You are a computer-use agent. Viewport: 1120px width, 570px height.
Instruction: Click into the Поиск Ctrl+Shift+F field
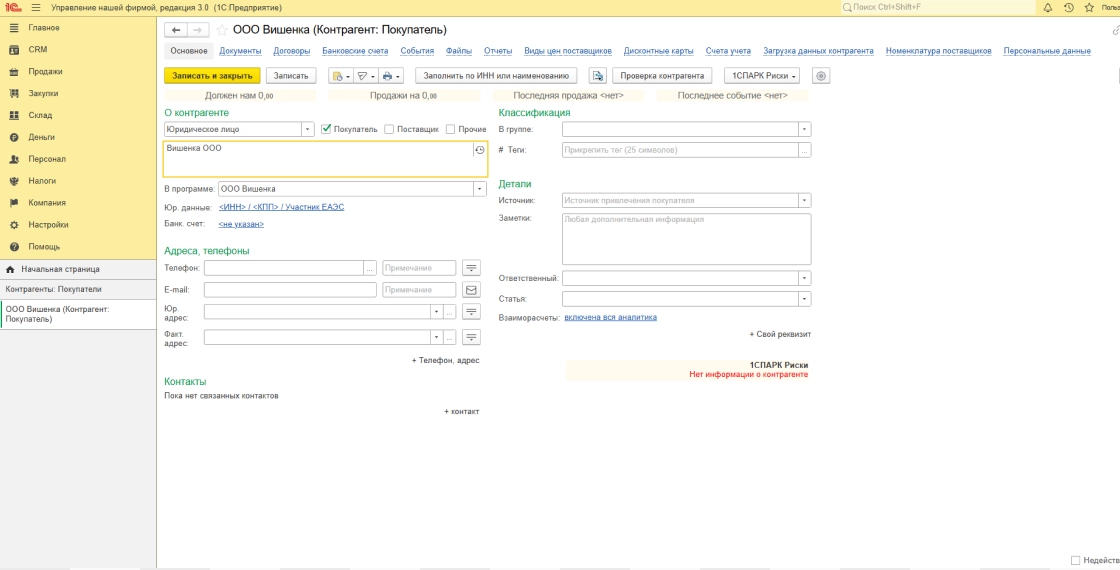[937, 7]
